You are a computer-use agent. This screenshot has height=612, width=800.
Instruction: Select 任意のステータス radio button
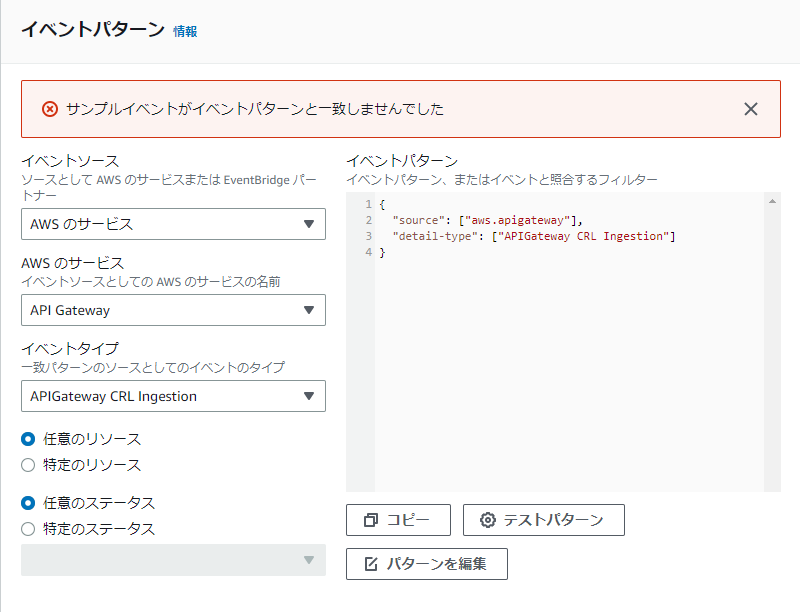pyautogui.click(x=28, y=503)
